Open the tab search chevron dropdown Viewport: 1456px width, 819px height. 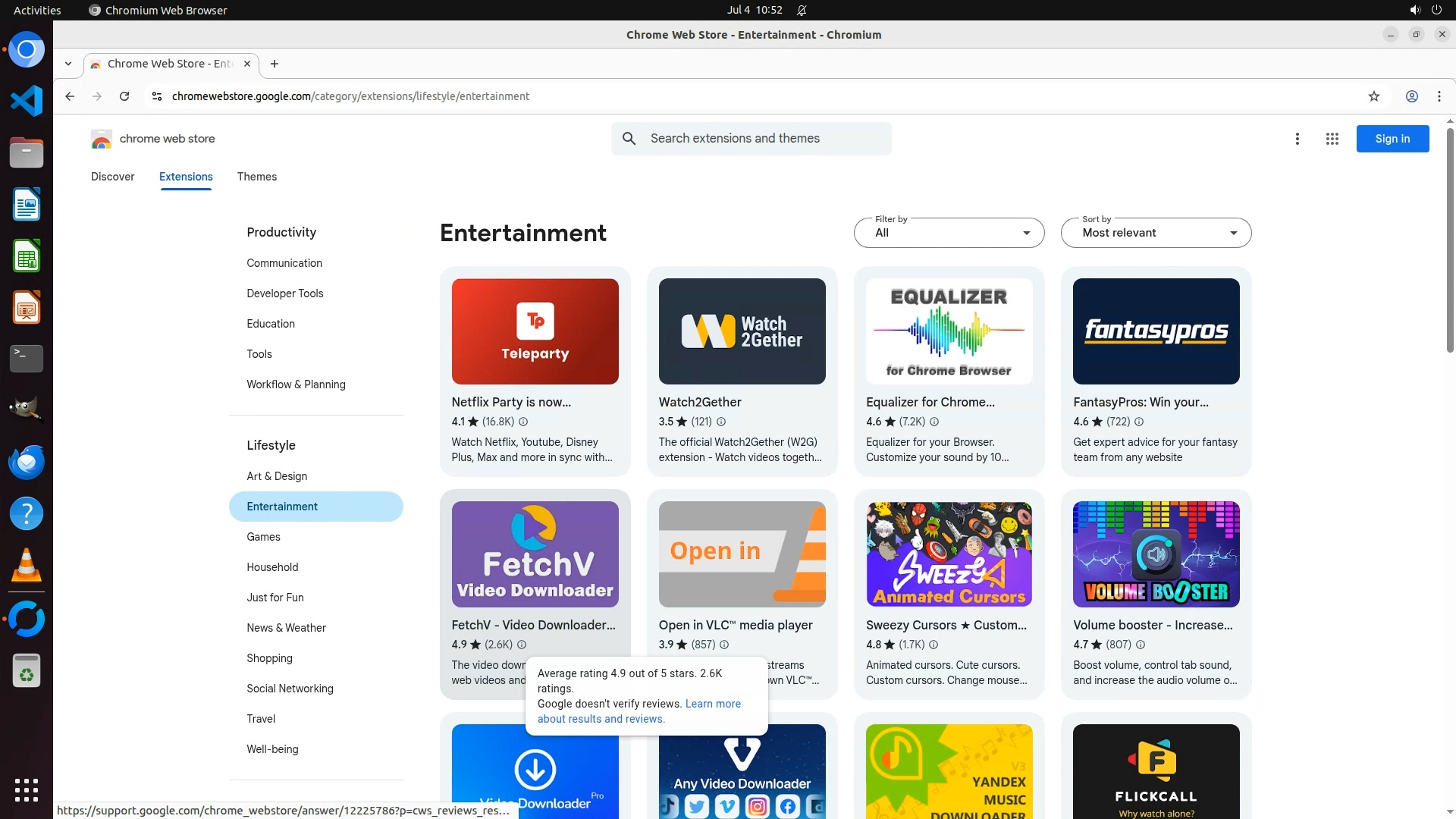(x=68, y=64)
